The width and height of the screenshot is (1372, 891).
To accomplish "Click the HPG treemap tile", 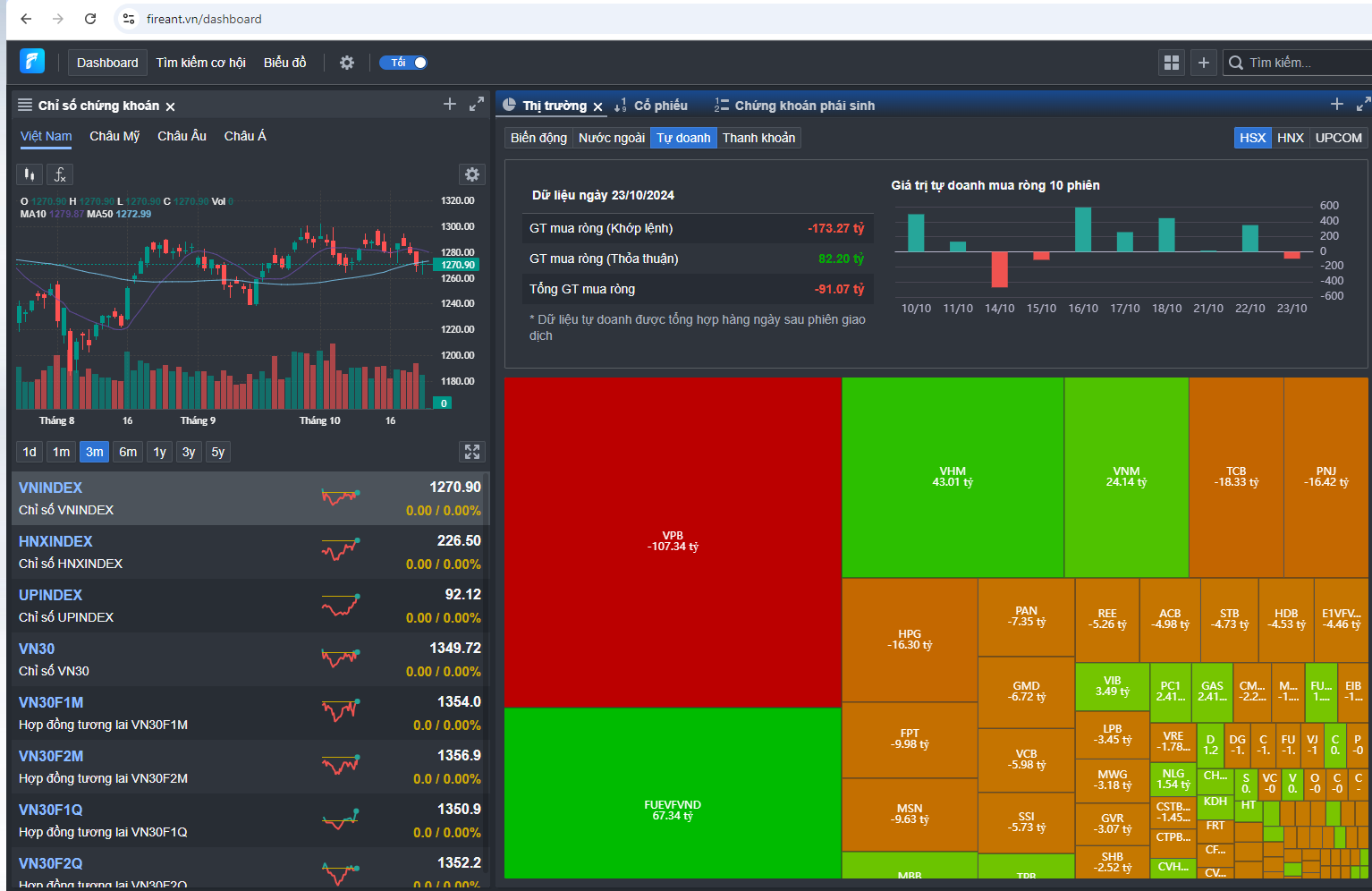I will (910, 640).
